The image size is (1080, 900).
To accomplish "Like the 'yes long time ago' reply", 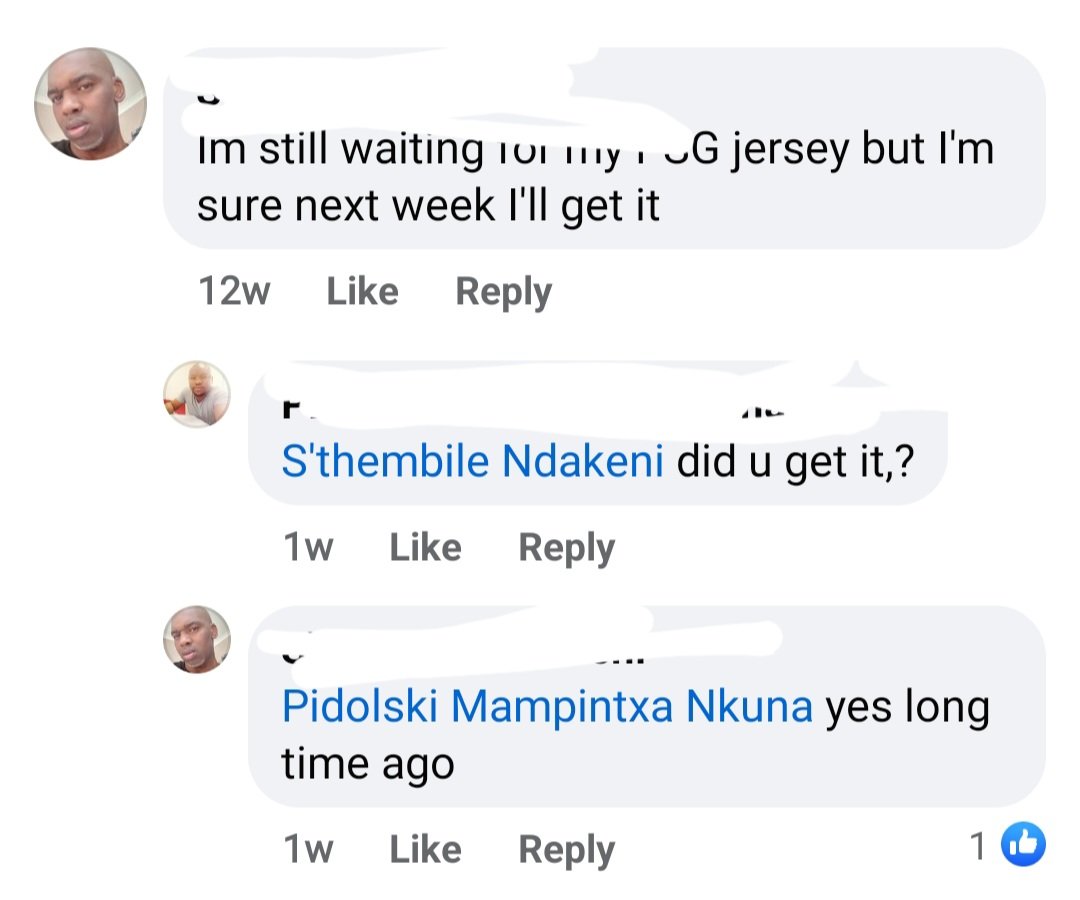I will coord(425,849).
